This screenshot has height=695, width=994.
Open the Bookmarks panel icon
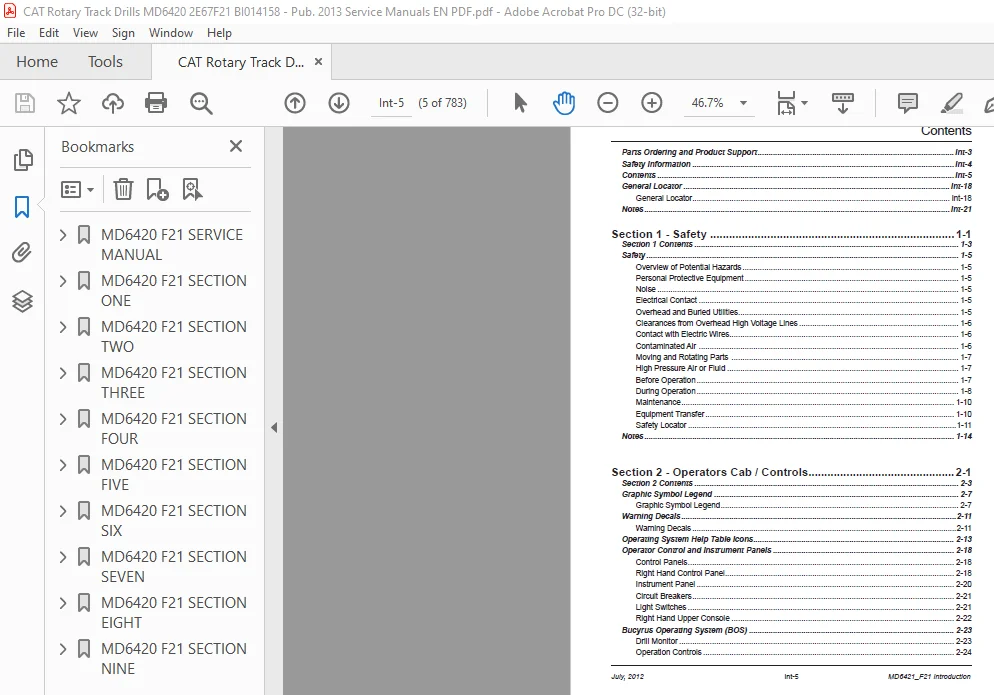tap(22, 207)
